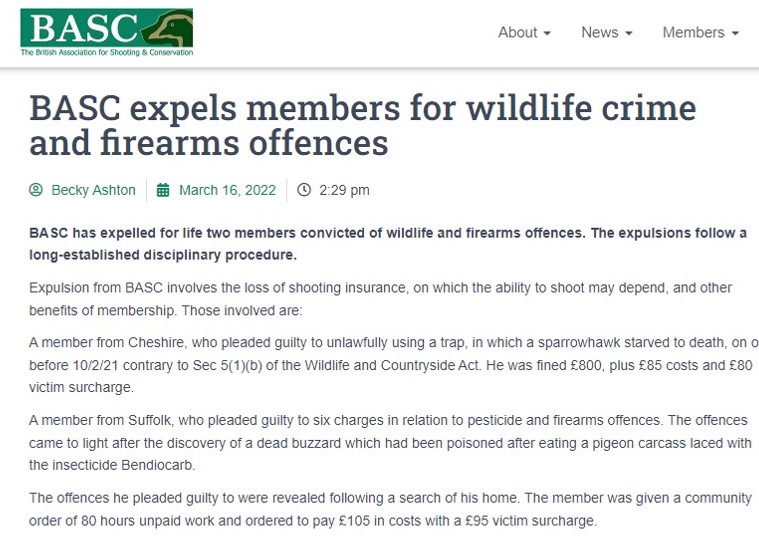Click the paragraph about the Suffolk member
Image resolution: width=759 pixels, height=556 pixels.
coord(388,442)
